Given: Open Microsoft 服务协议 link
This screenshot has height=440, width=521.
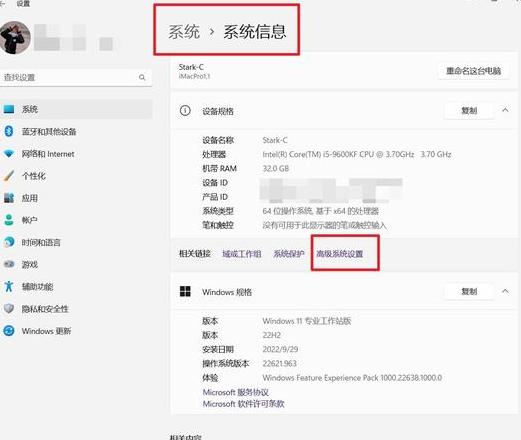Looking at the screenshot, I should point(236,392).
